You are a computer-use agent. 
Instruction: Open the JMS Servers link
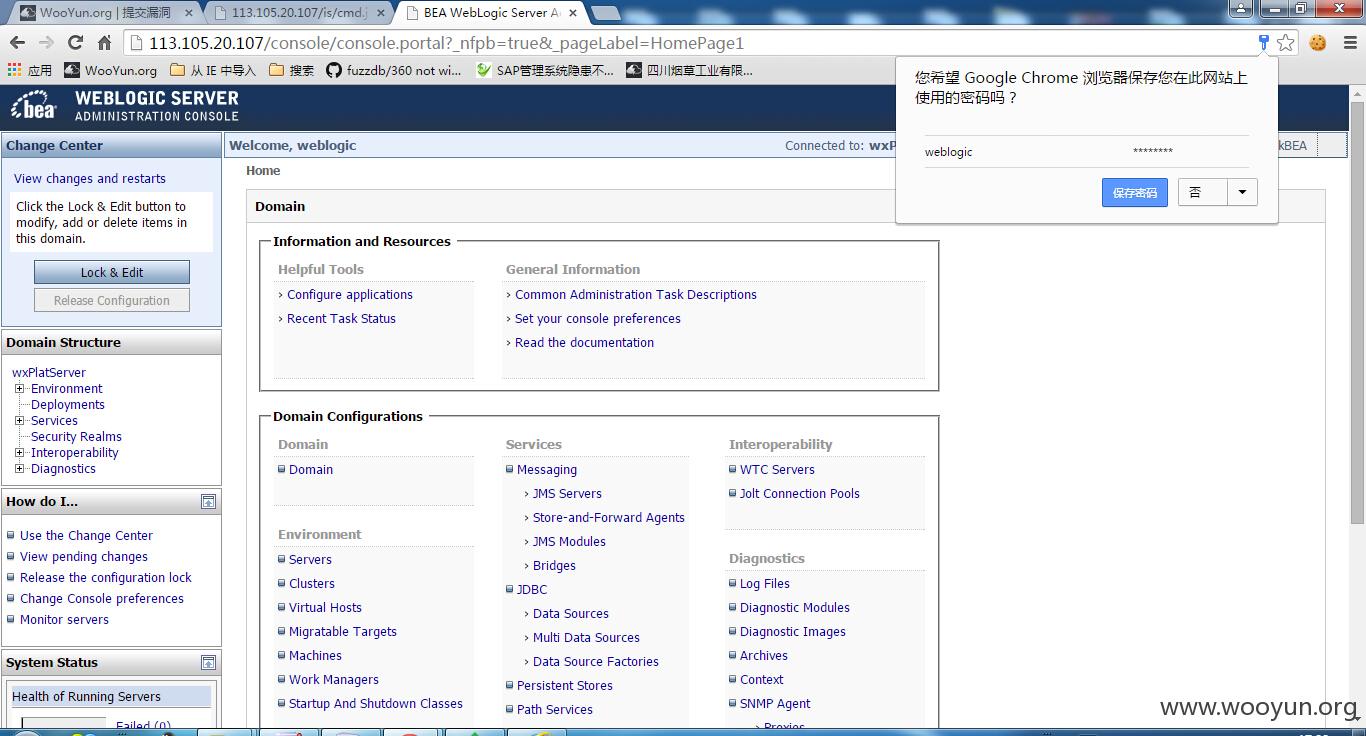click(x=567, y=494)
